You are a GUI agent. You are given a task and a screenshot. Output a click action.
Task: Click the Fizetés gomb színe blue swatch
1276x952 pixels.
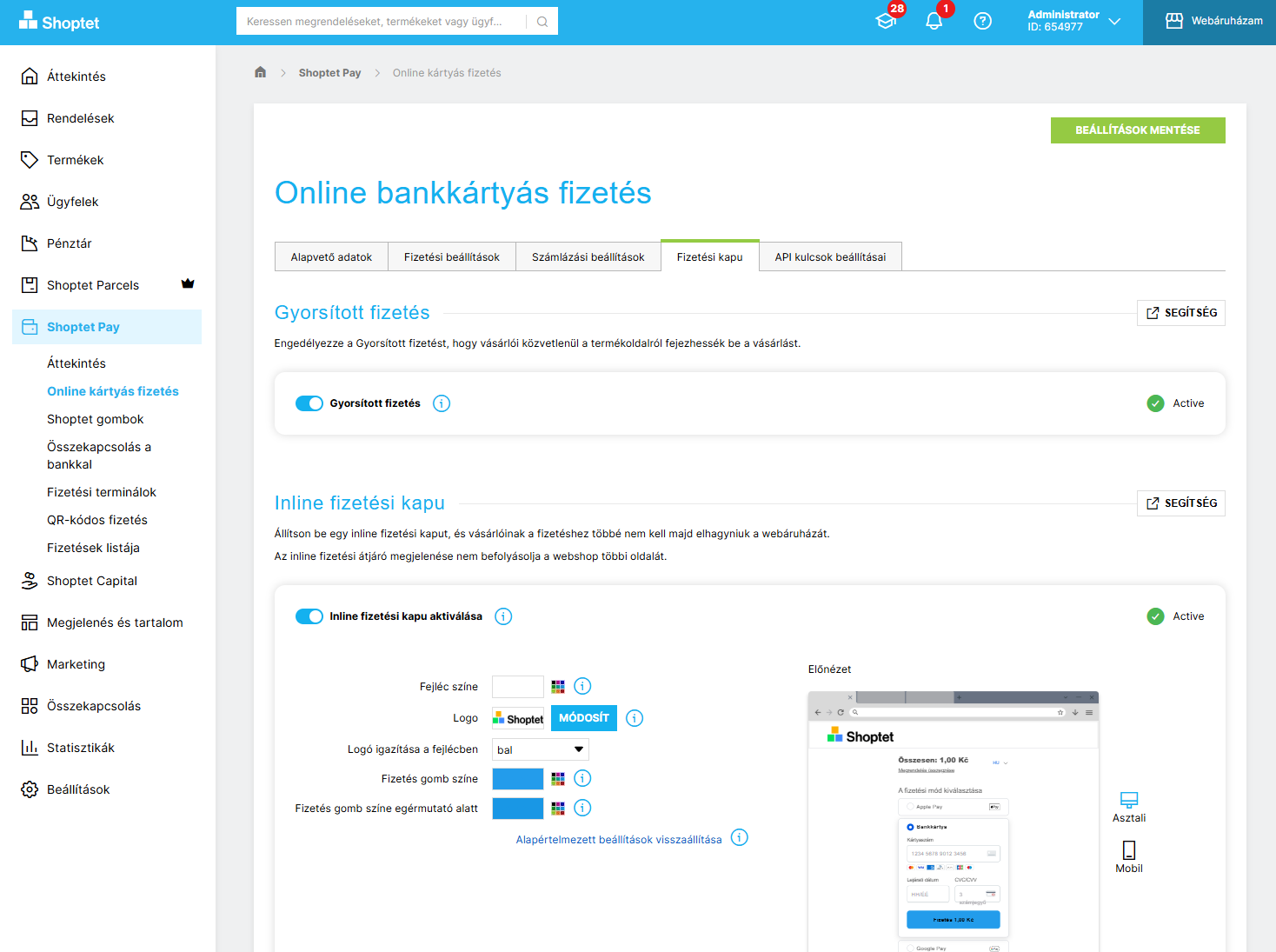coord(518,779)
